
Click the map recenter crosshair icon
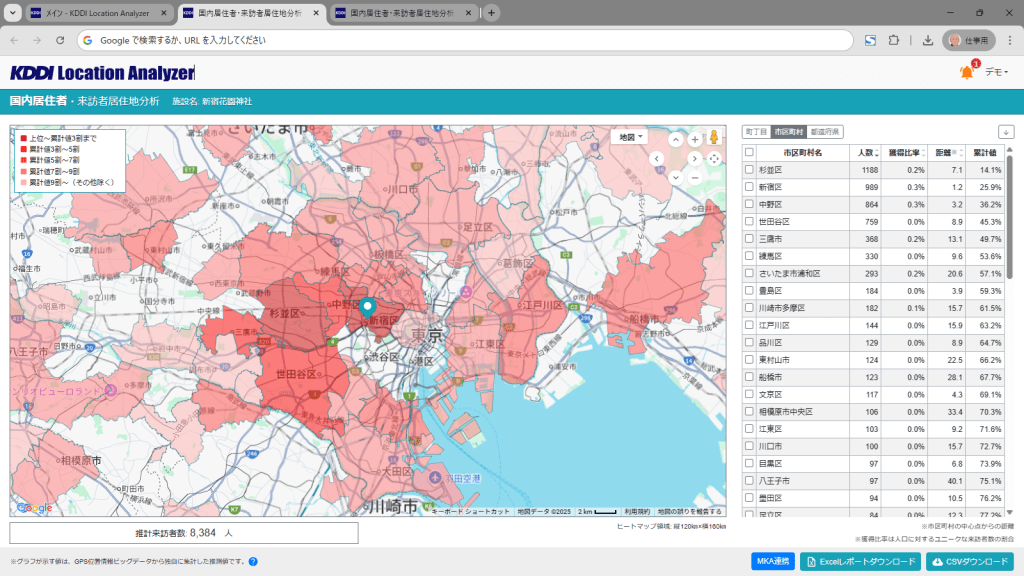pos(714,158)
